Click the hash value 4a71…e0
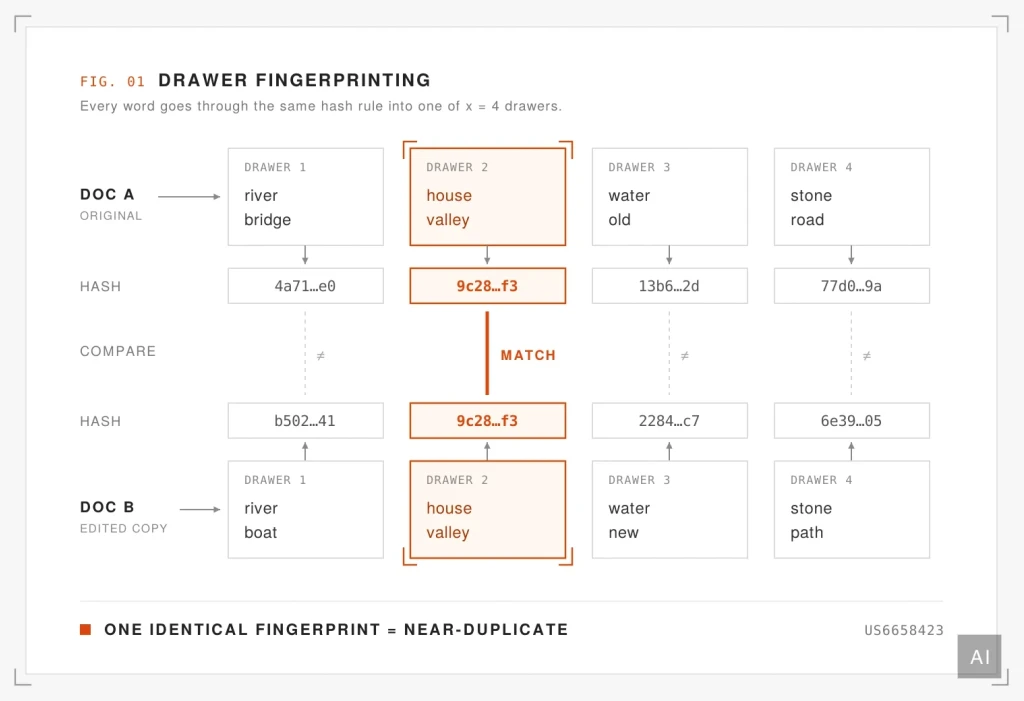 [305, 286]
